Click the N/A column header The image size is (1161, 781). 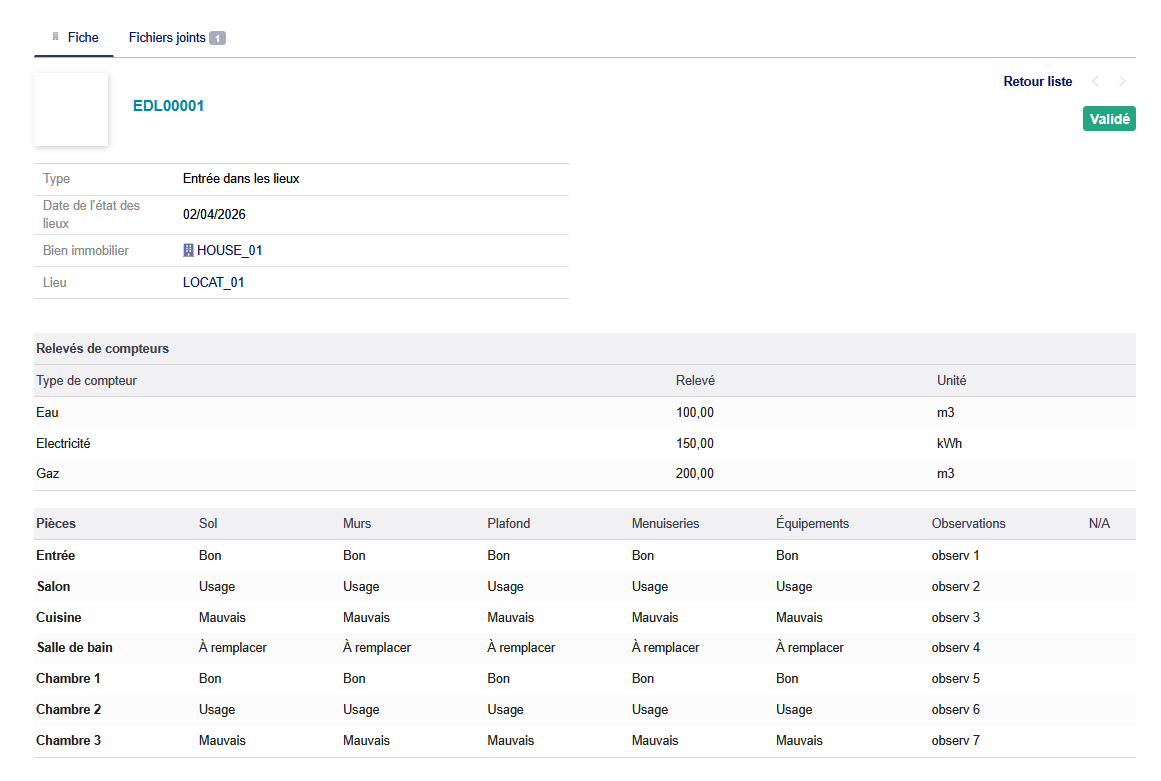tap(1099, 524)
